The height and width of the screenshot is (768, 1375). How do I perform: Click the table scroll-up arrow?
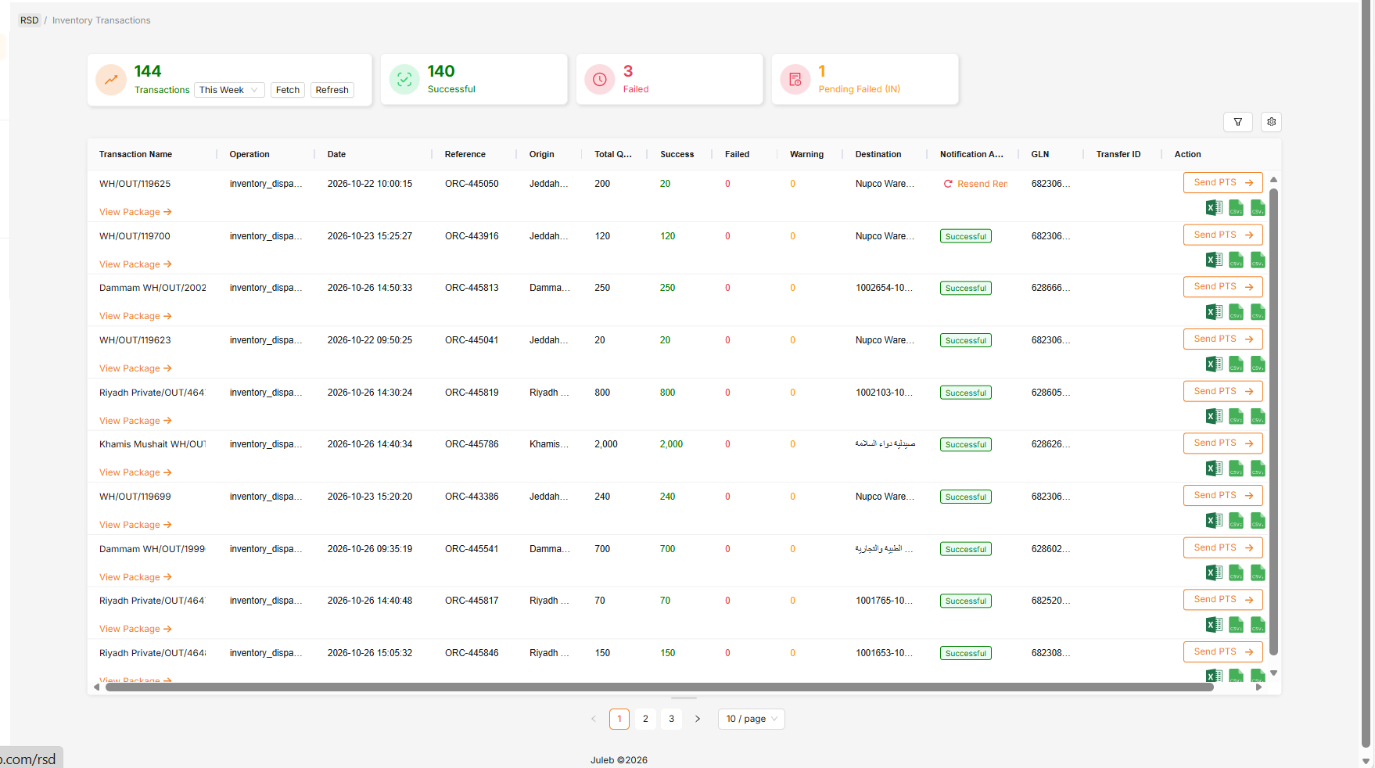(x=1274, y=180)
